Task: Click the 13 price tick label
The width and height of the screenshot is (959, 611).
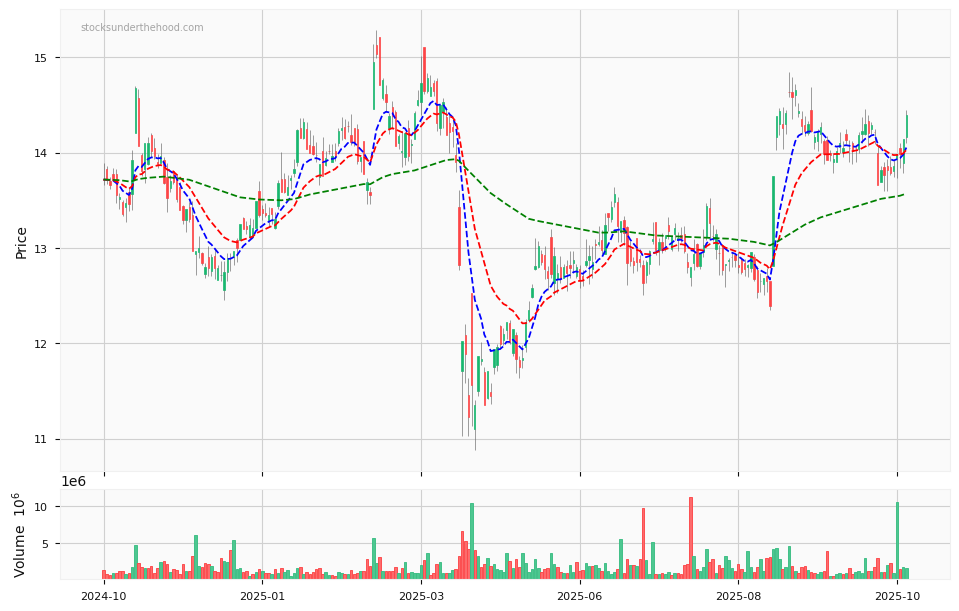Action: 41,249
